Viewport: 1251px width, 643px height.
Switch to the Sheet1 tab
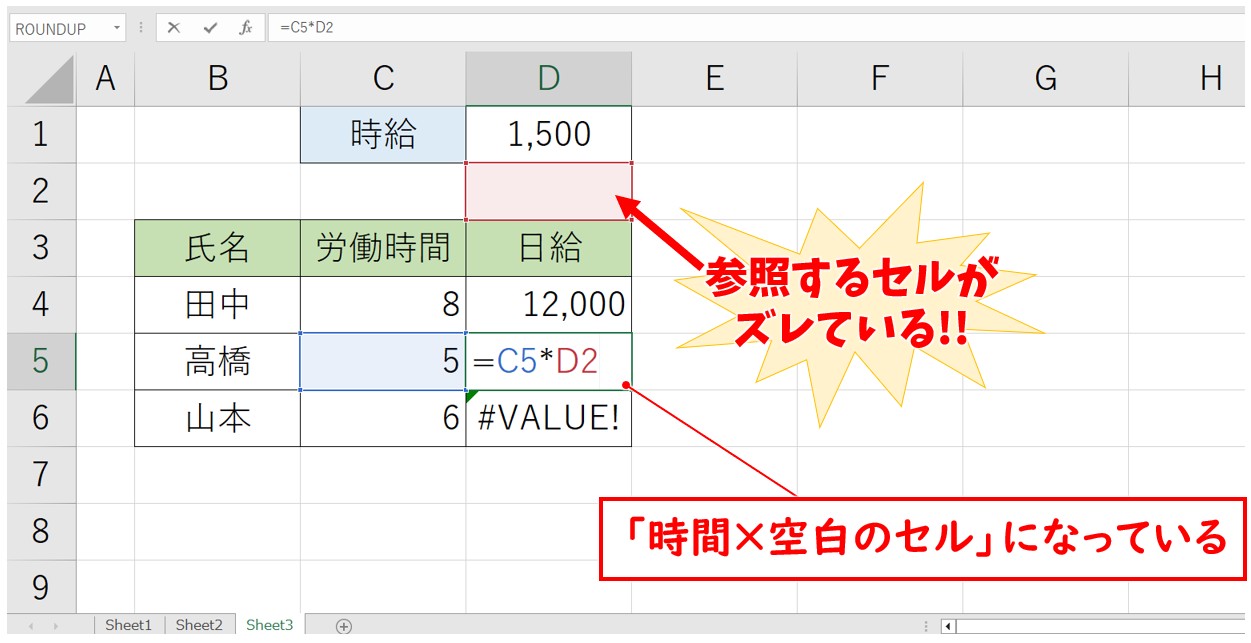pyautogui.click(x=128, y=625)
